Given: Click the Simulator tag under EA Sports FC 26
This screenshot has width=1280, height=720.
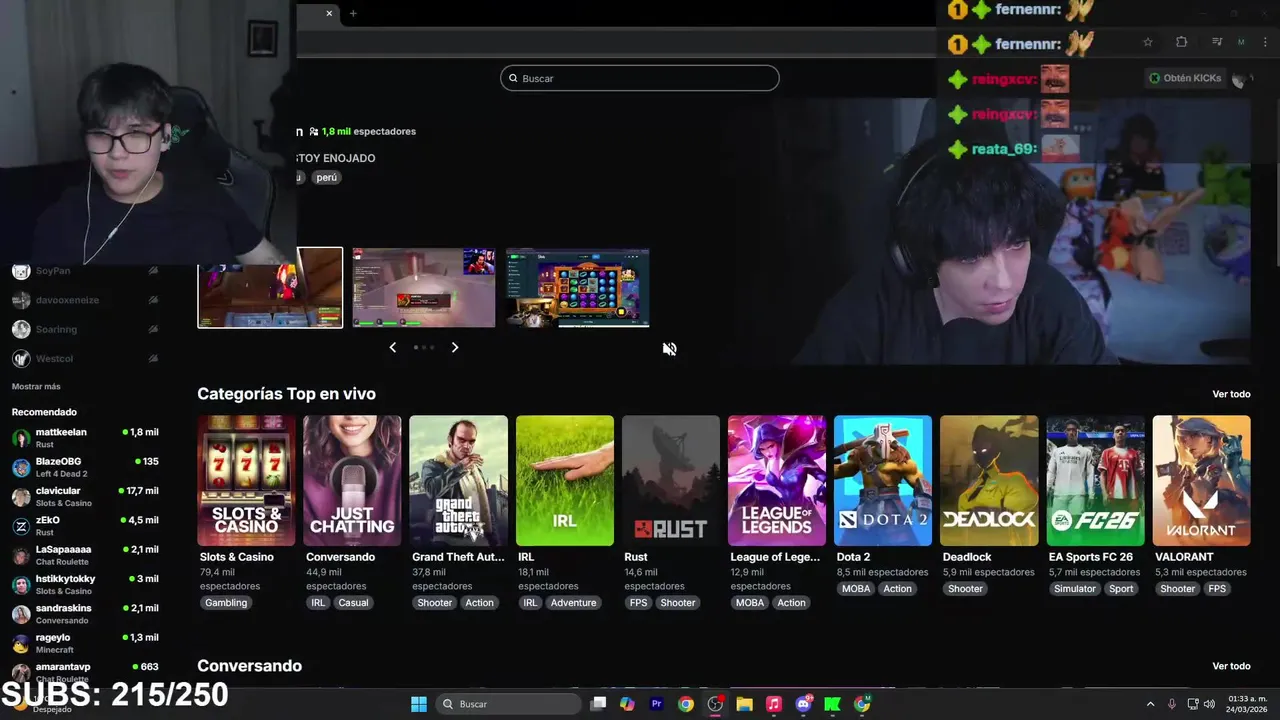Looking at the screenshot, I should point(1075,589).
